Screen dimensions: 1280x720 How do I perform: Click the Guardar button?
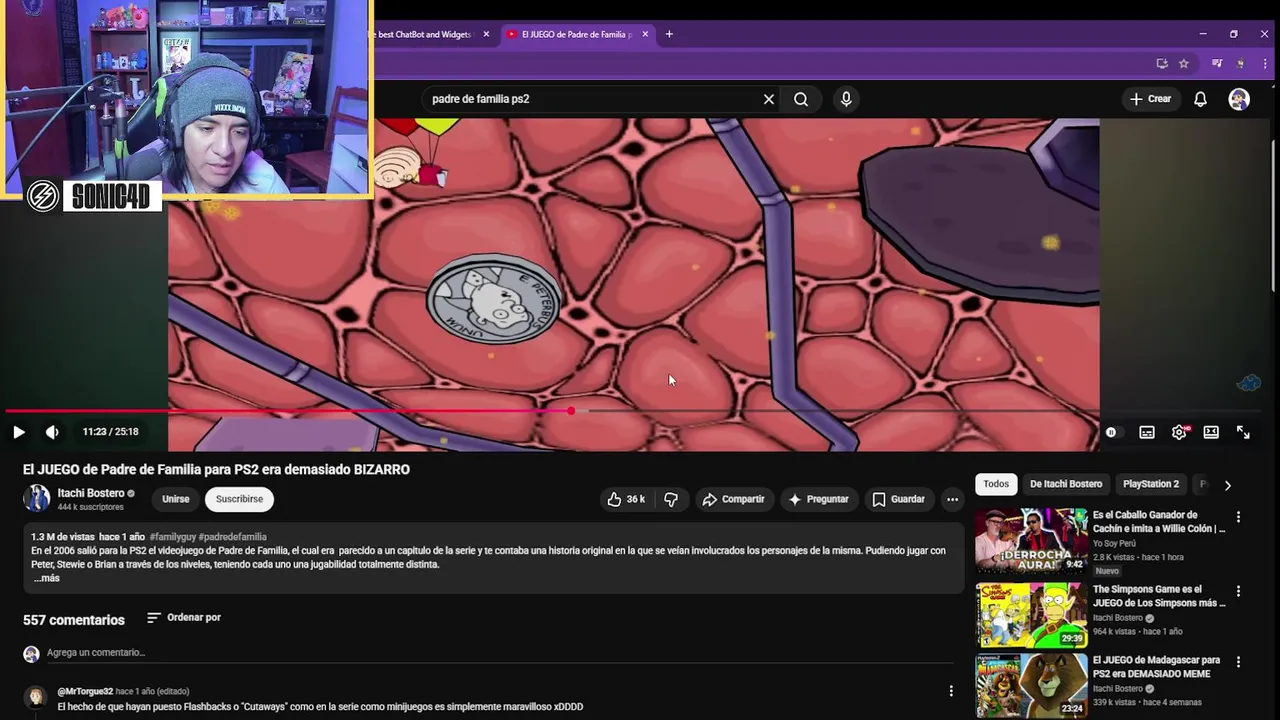(x=898, y=499)
